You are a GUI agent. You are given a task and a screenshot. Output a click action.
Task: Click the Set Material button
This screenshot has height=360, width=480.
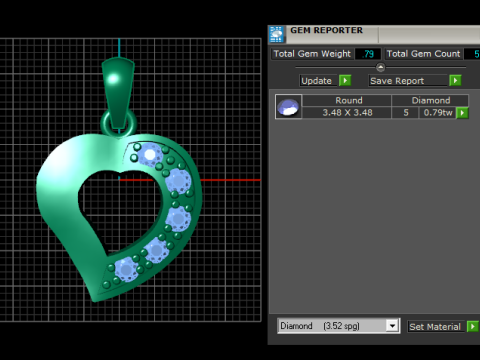point(435,327)
